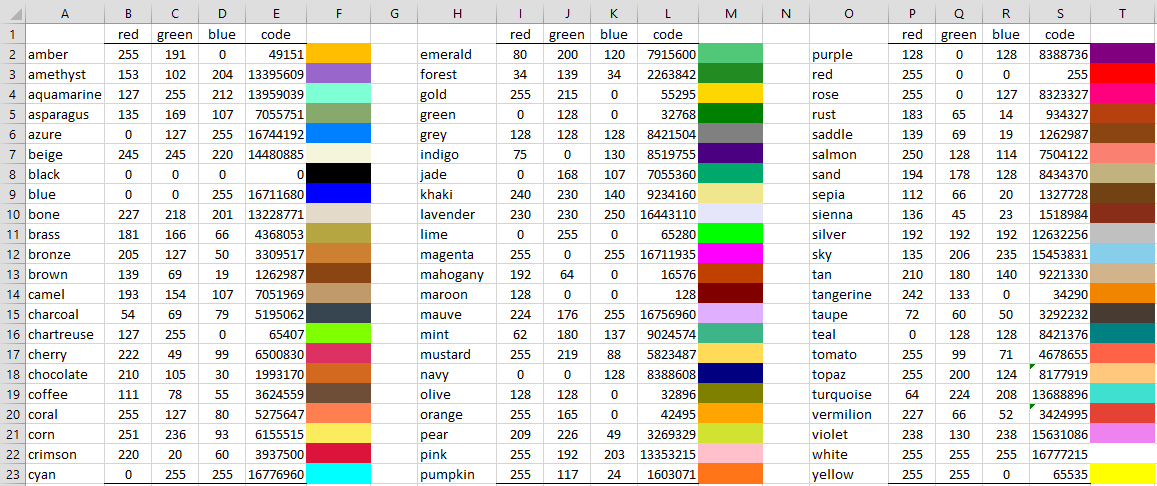The width and height of the screenshot is (1157, 486).
Task: Click the 'code' header in column S
Action: [1060, 34]
